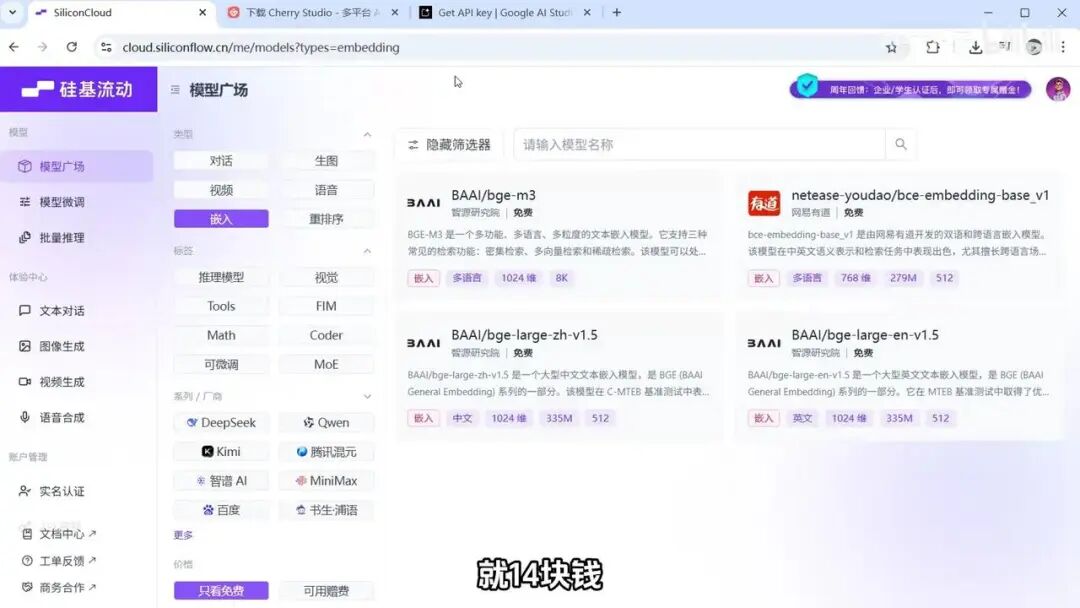Toggle MoE tag filter
The height and width of the screenshot is (608, 1080).
[326, 364]
